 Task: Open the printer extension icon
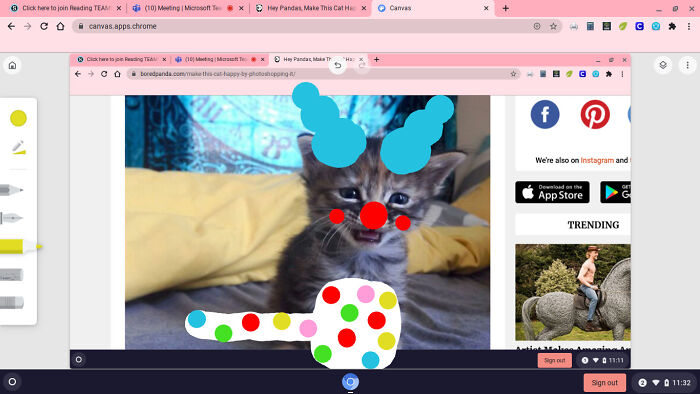[x=574, y=26]
